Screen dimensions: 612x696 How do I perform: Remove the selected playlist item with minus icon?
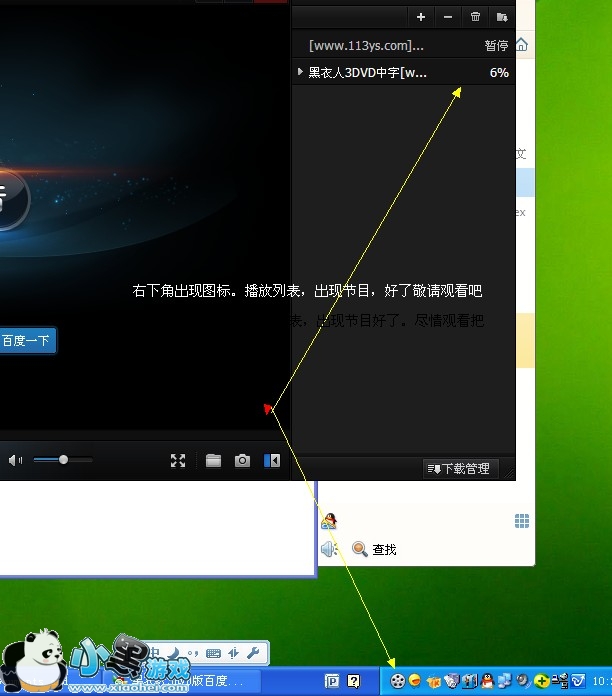[x=448, y=17]
